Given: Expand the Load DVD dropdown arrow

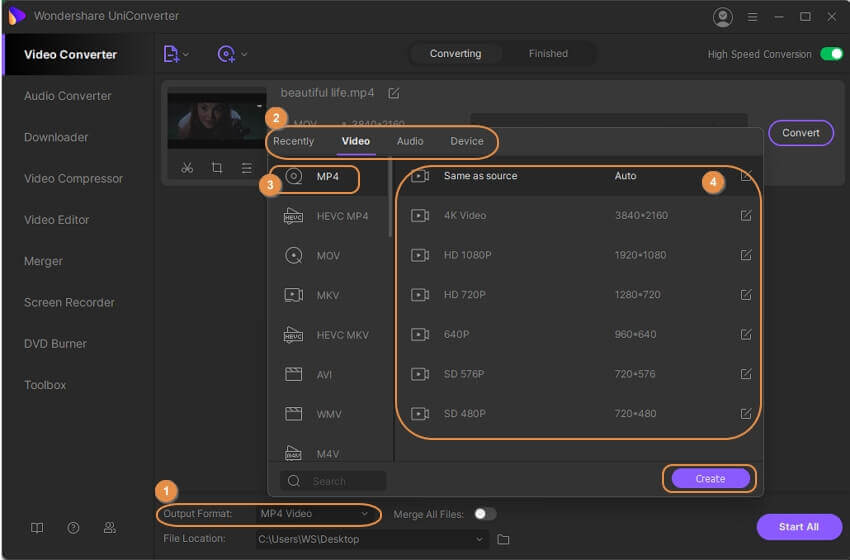Looking at the screenshot, I should (x=244, y=54).
